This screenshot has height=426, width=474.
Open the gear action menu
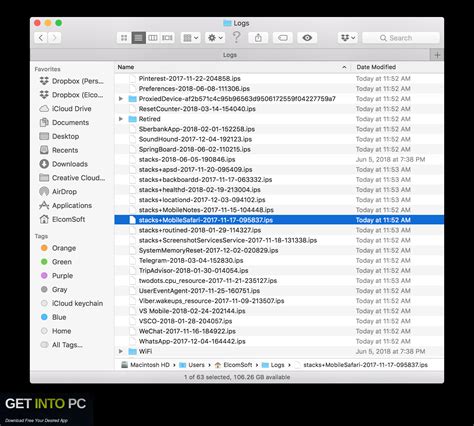215,38
